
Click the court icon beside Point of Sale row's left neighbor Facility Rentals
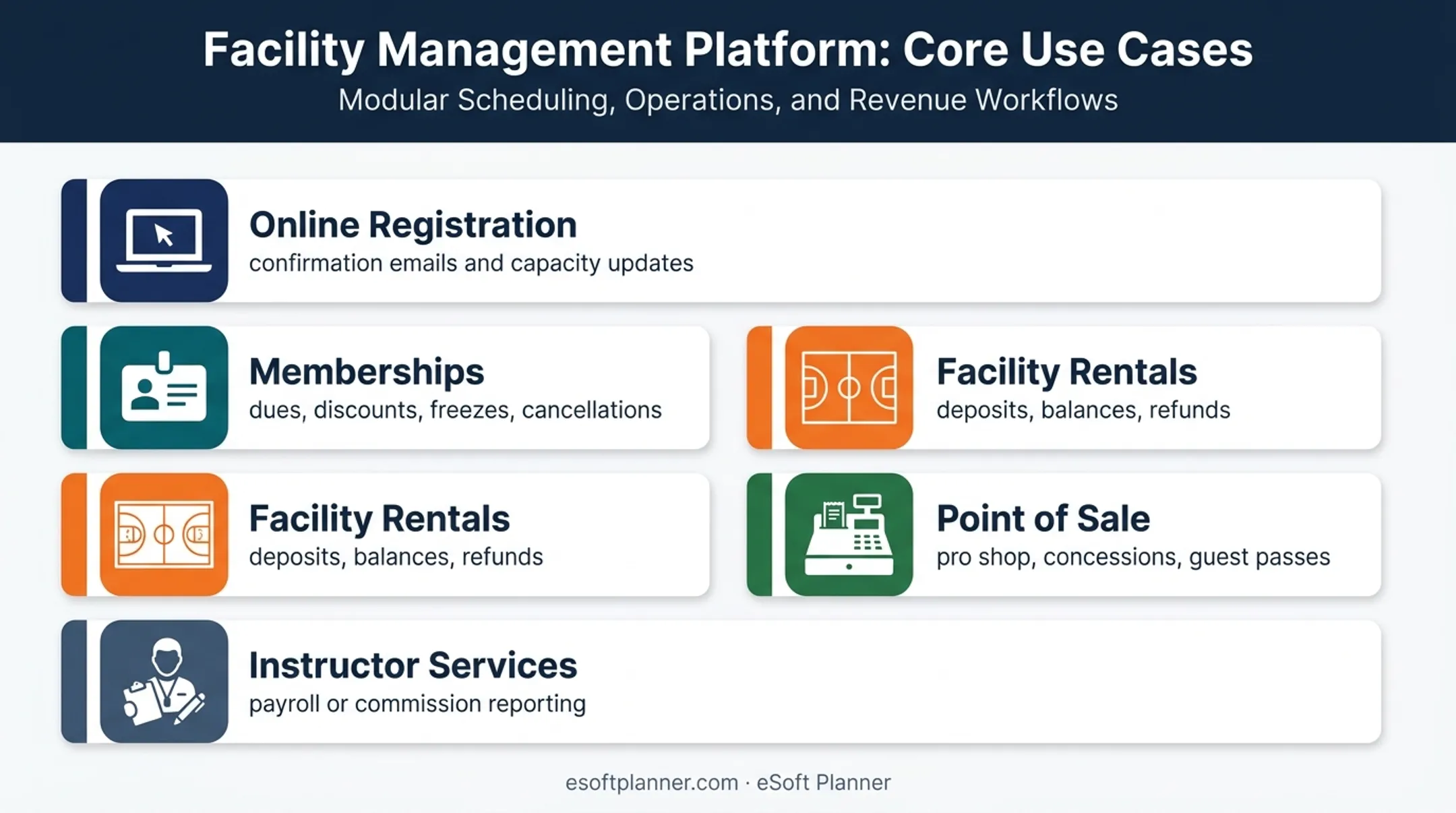tap(164, 534)
